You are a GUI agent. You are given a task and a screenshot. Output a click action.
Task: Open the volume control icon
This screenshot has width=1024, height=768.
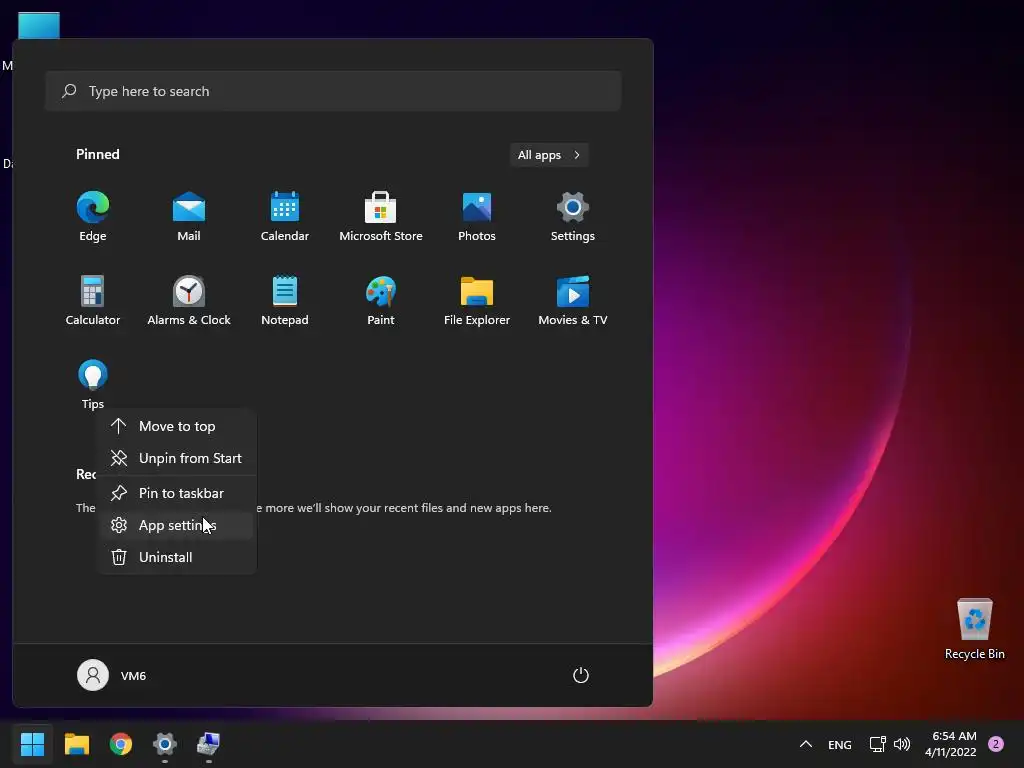tap(902, 744)
